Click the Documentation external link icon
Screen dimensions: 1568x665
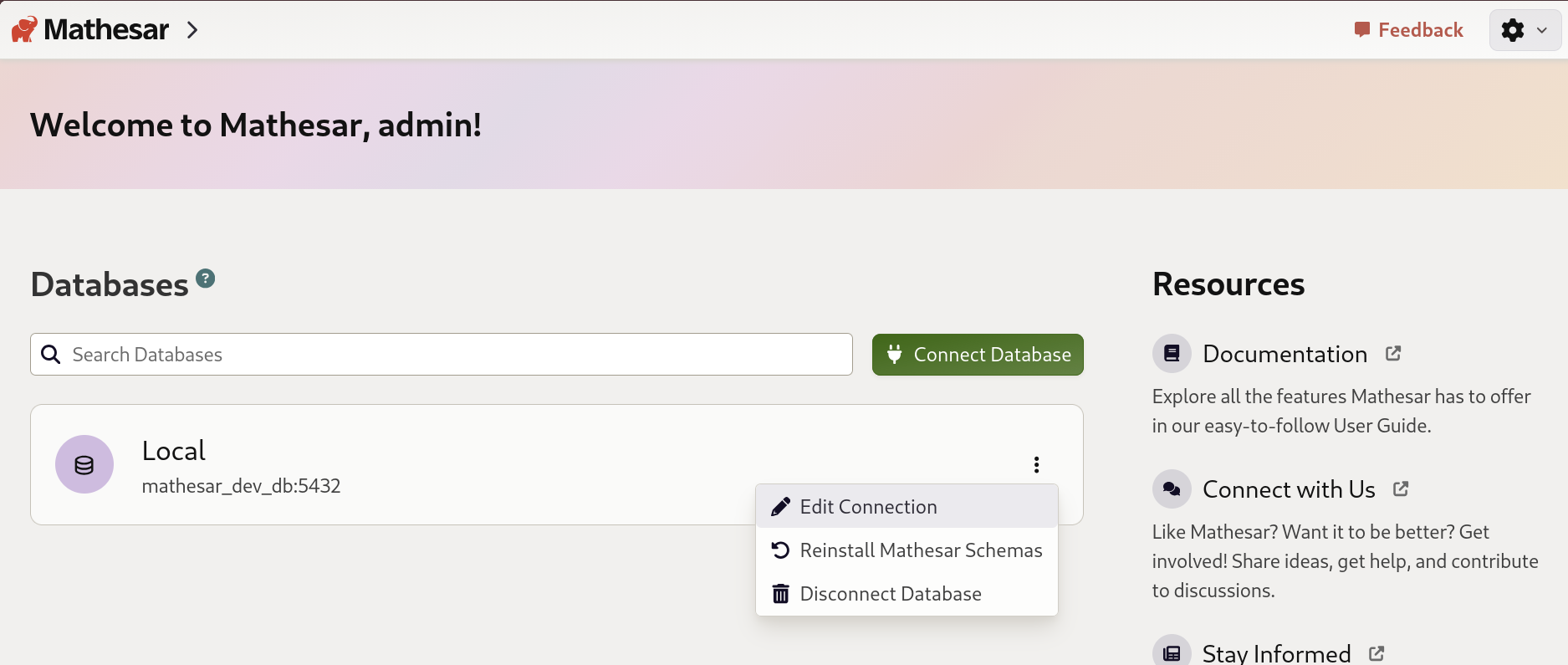pos(1393,353)
